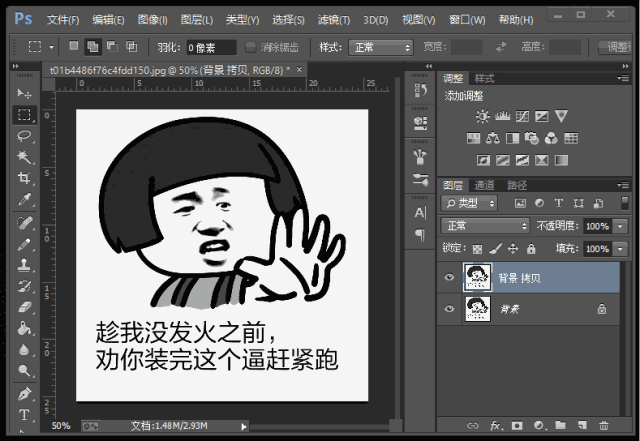Open the Adjustments panel flyout menu
Screen dimensions: 640x441
tap(623, 78)
